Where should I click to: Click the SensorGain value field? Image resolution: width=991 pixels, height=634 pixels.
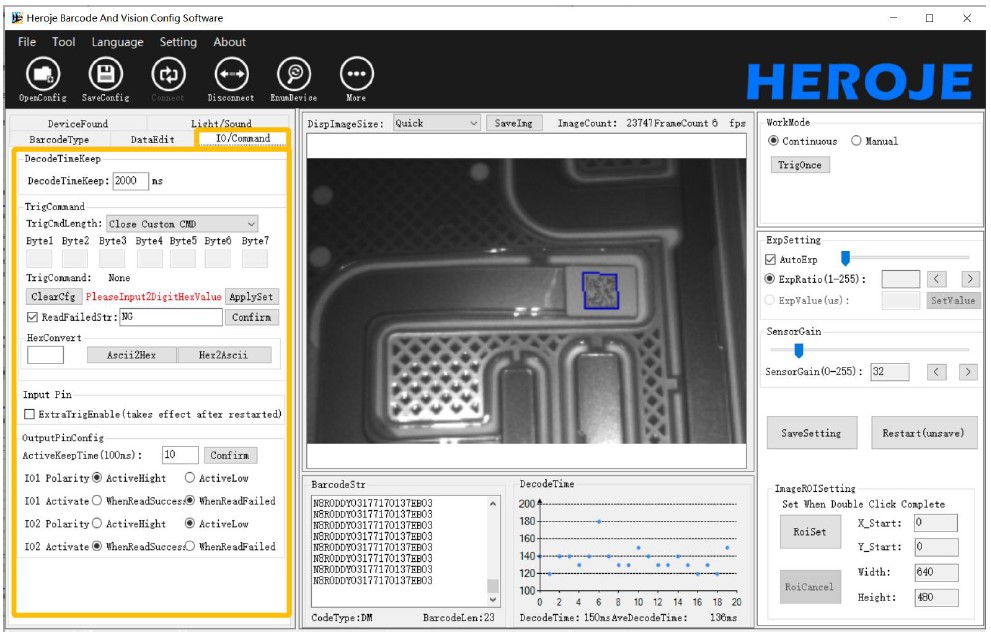[889, 372]
